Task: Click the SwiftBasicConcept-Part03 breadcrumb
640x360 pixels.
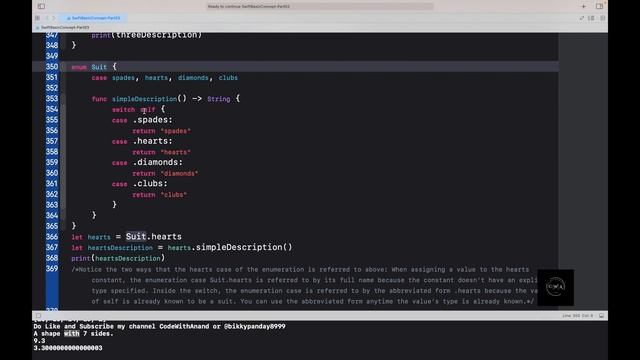Action: pos(64,27)
